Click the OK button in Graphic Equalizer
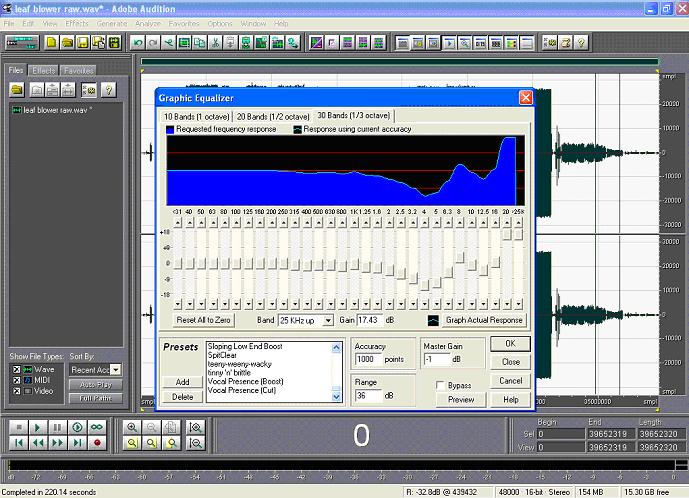 510,343
